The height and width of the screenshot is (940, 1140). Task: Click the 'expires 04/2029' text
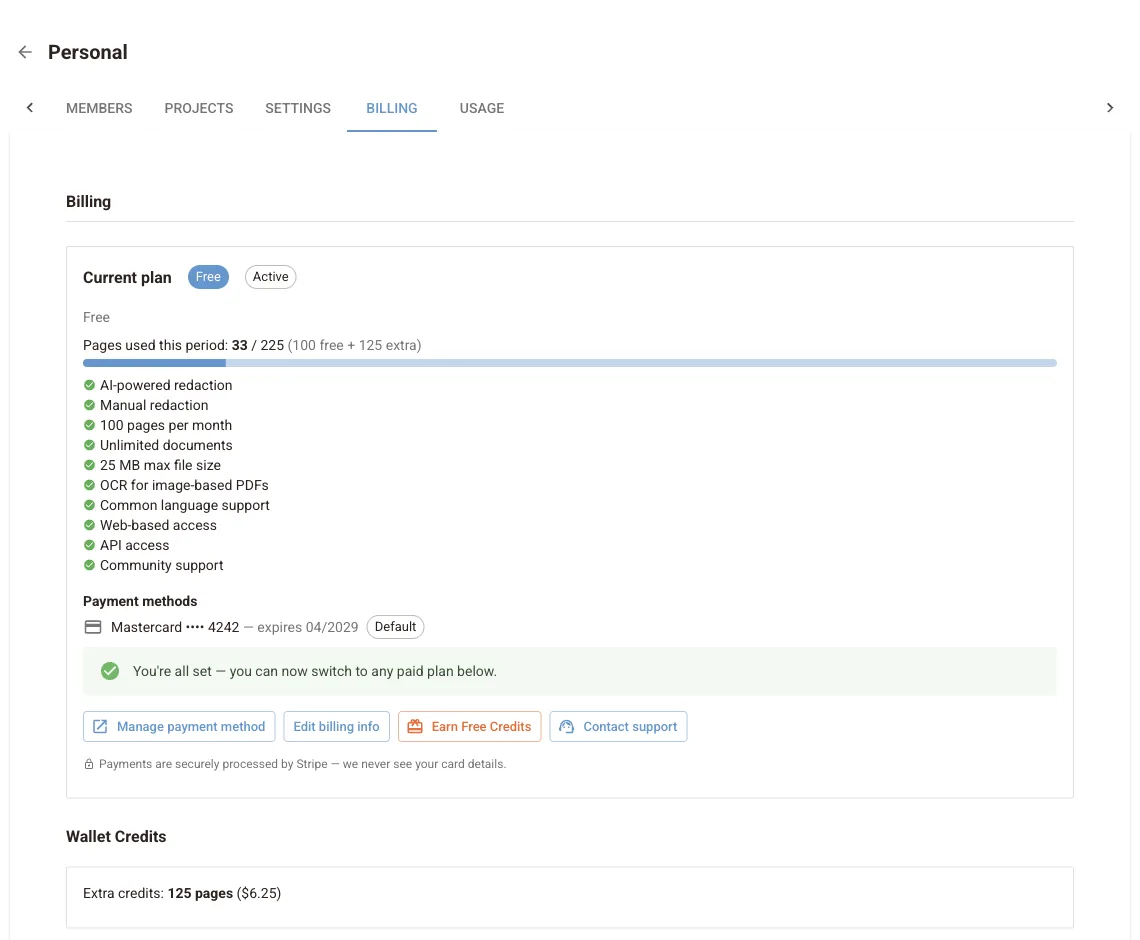pyautogui.click(x=308, y=627)
